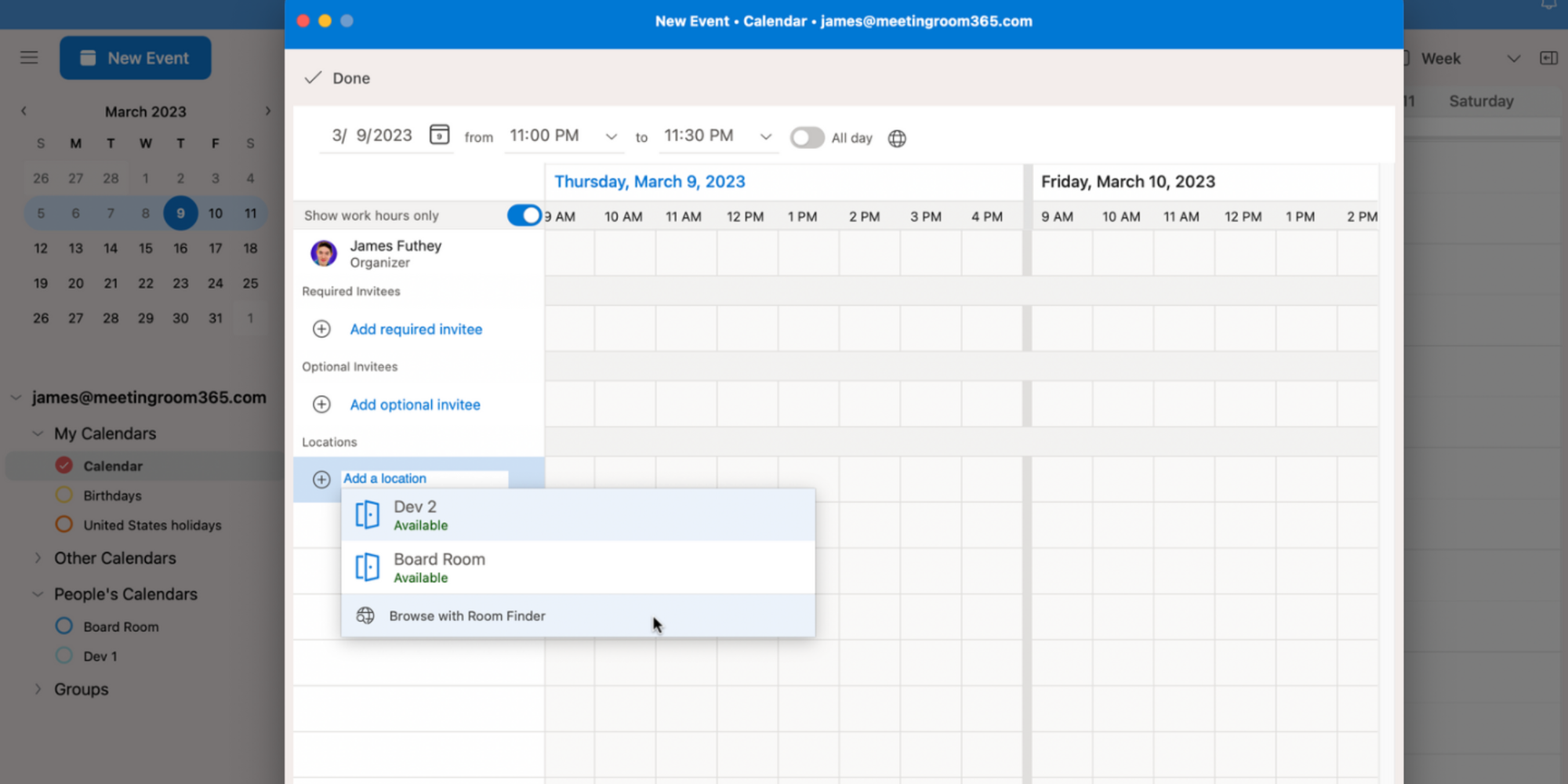Screen dimensions: 1568x784
Task: Click James Futhey's avatar photo
Action: 324,254
